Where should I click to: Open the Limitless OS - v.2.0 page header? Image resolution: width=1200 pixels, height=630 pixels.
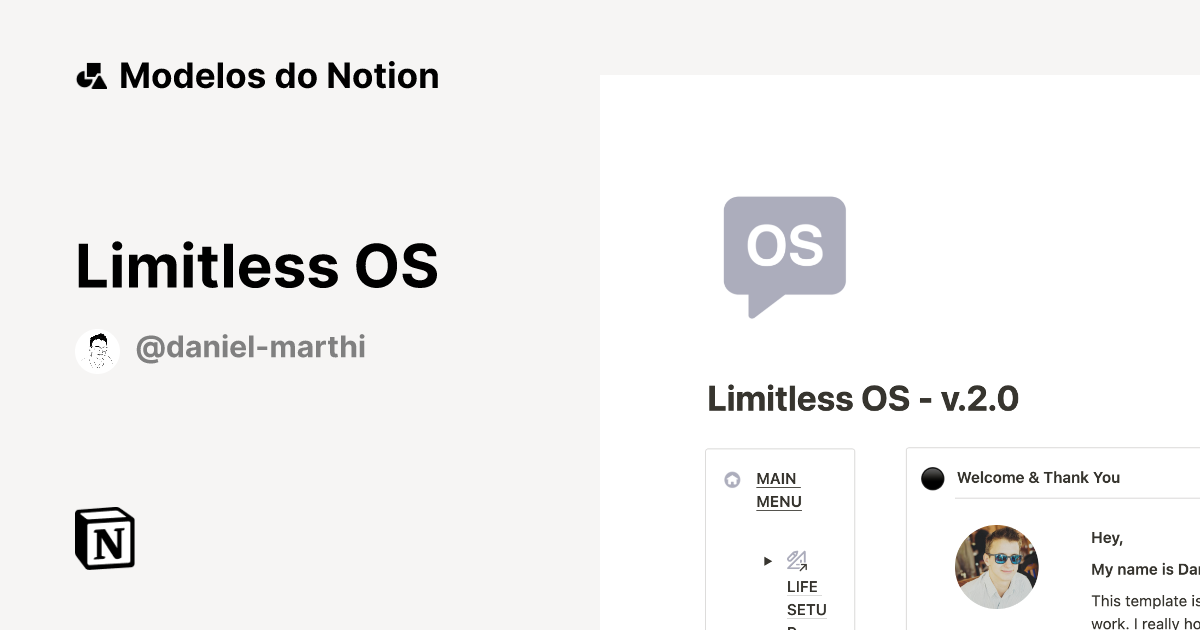pyautogui.click(x=863, y=398)
